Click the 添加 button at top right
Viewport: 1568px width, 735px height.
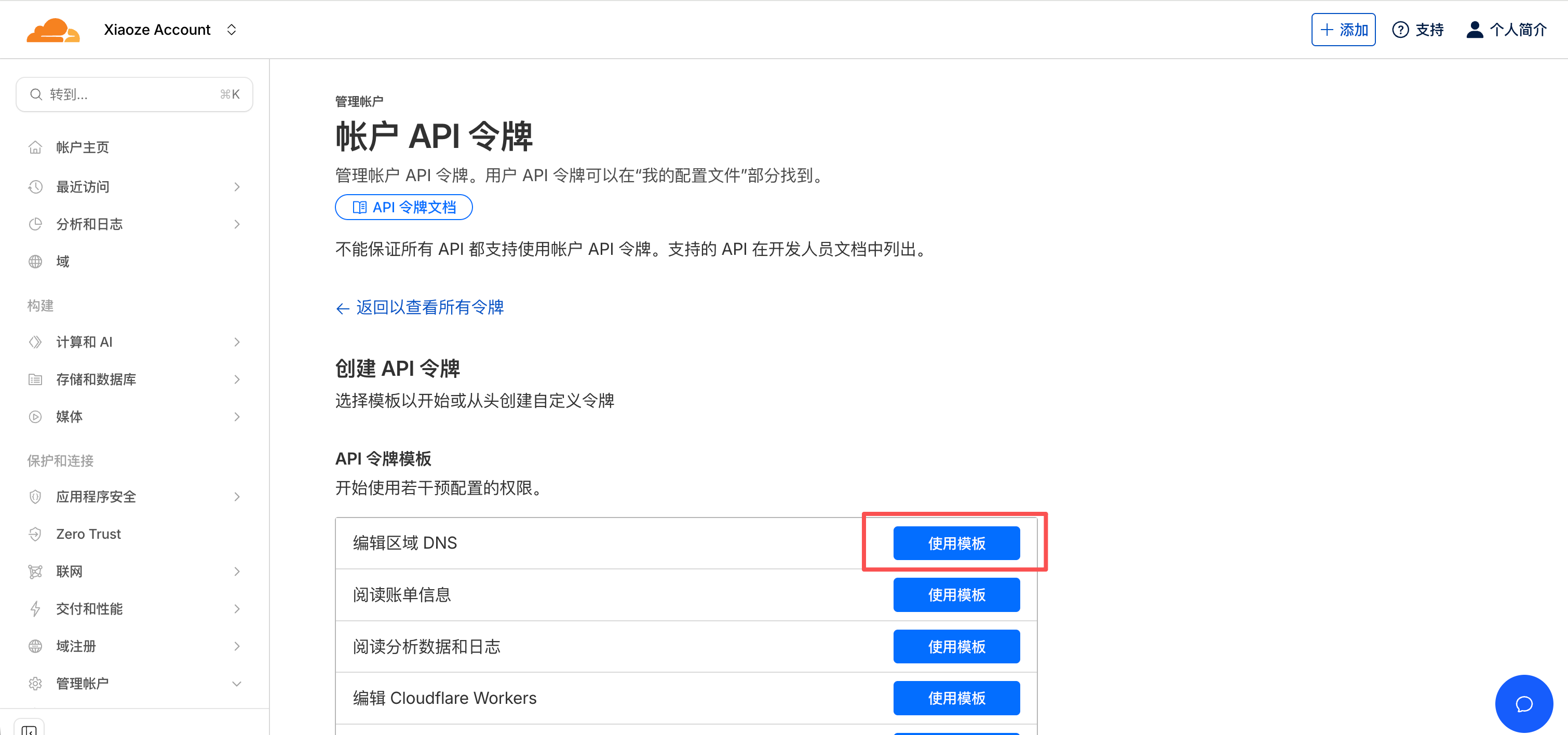(1343, 29)
